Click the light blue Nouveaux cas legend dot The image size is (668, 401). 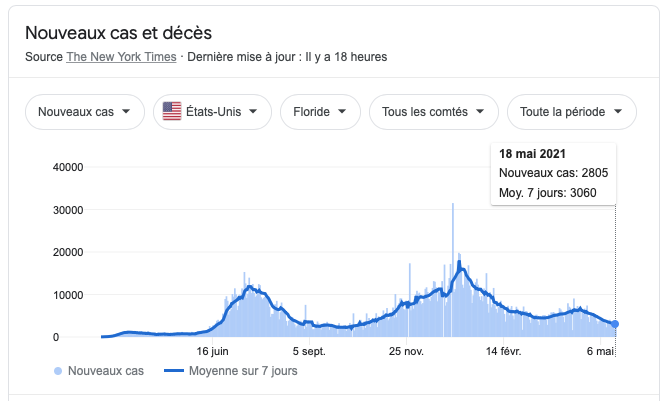point(58,371)
